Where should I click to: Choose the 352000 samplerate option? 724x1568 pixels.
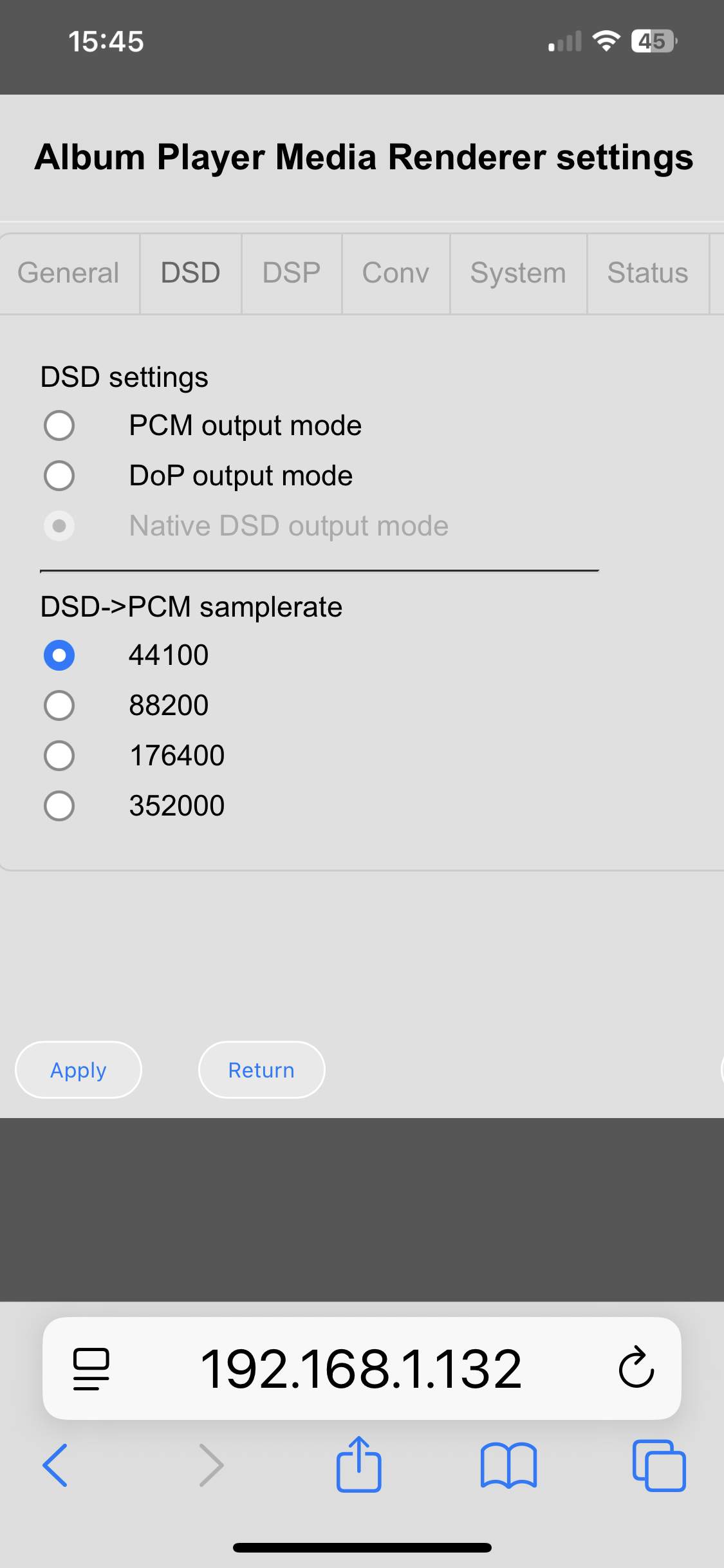click(x=59, y=805)
